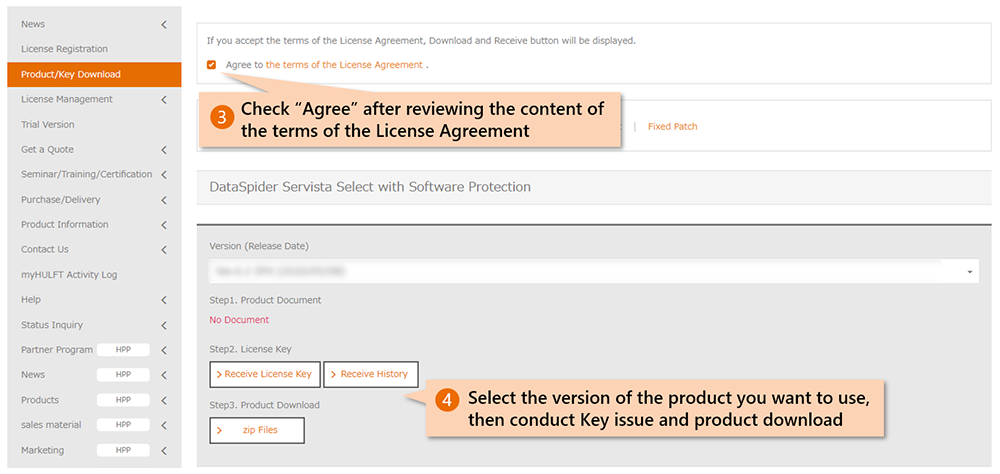
Task: Toggle the Agree license terms checkbox
Action: click(211, 65)
